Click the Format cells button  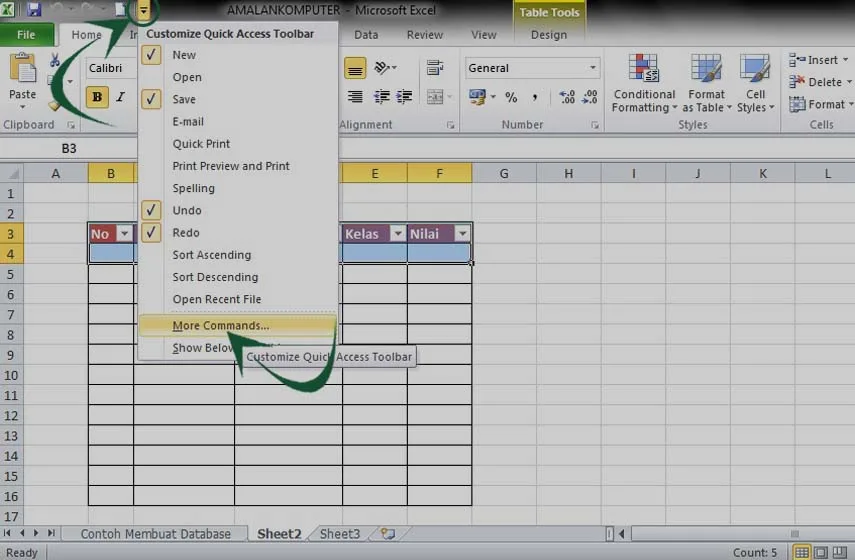tap(821, 104)
